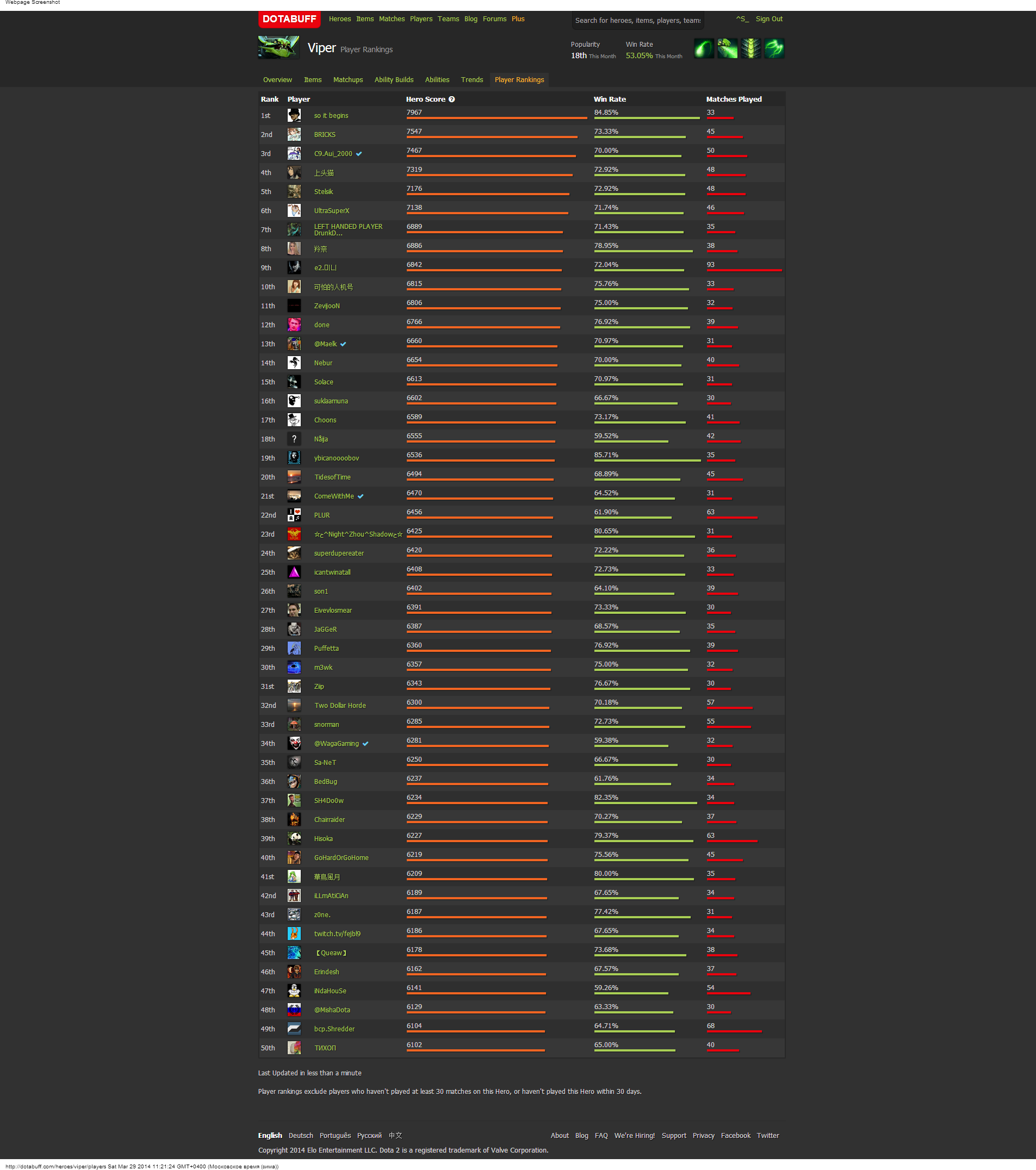Click the red matches bar for e2.미니
Image resolution: width=1036 pixels, height=1170 pixels.
tap(744, 270)
